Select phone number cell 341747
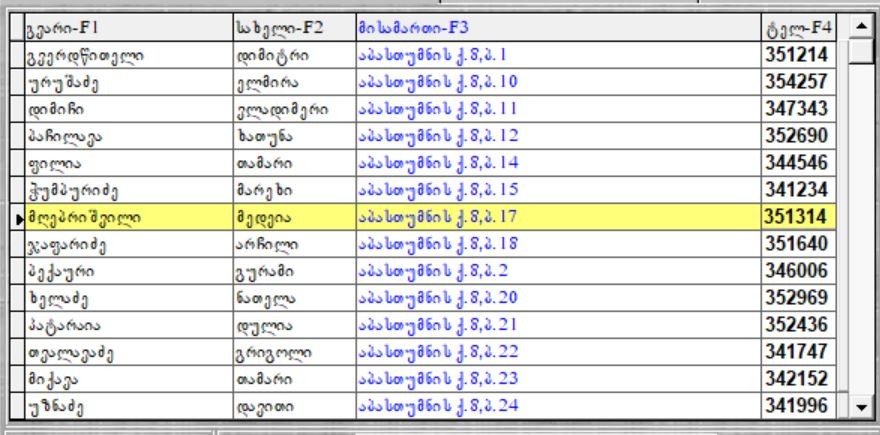Image resolution: width=880 pixels, height=435 pixels. pyautogui.click(x=799, y=351)
